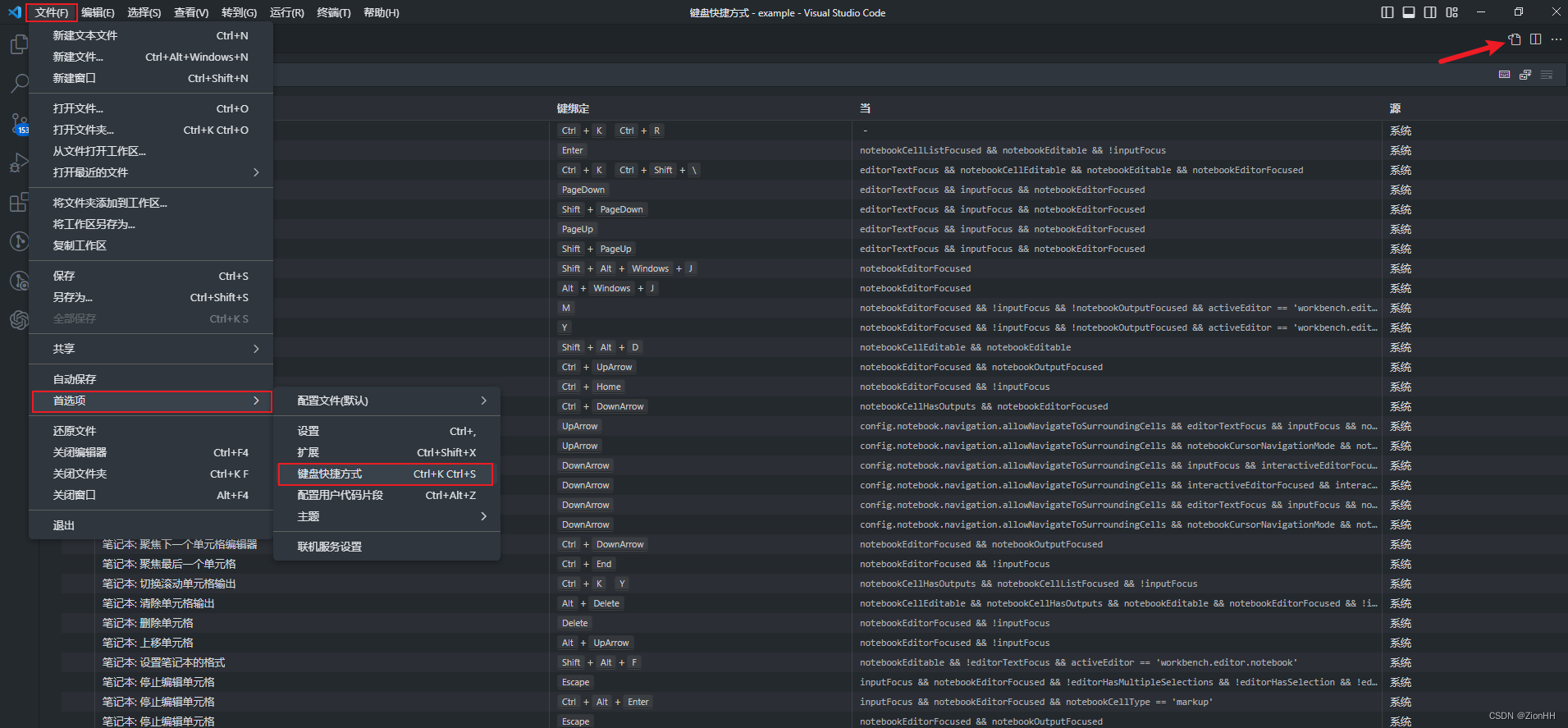The image size is (1568, 728).
Task: Sort by the 键绑定 column header
Action: coord(573,108)
